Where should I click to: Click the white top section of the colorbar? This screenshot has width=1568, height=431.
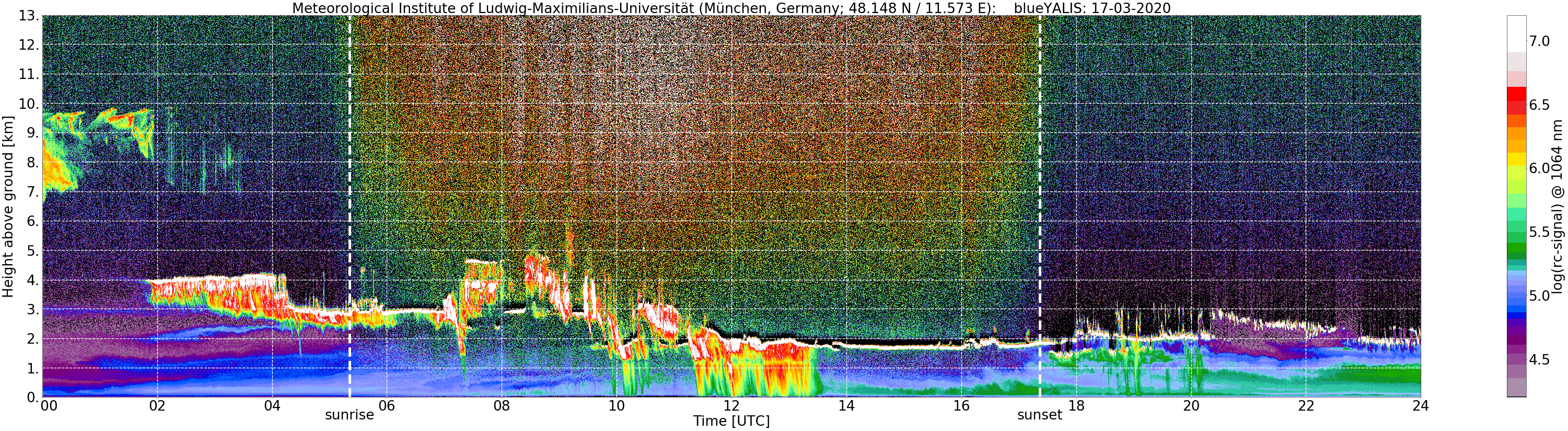tap(1516, 33)
